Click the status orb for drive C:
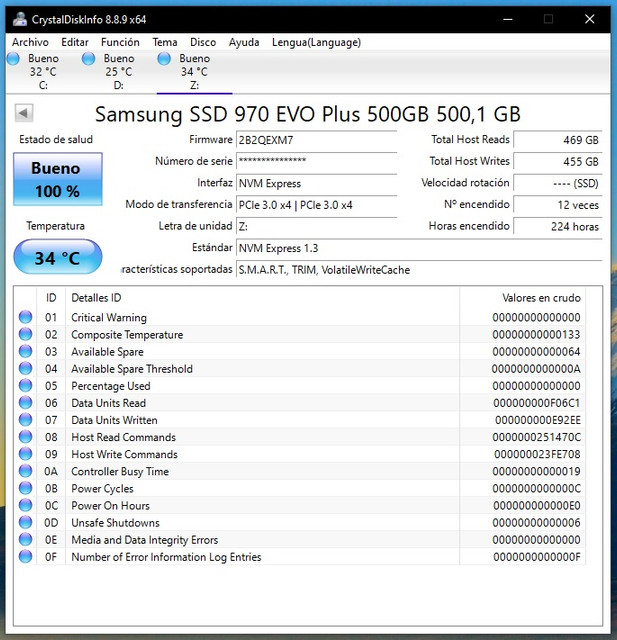Screen dimensions: 617x640 [x=13, y=59]
